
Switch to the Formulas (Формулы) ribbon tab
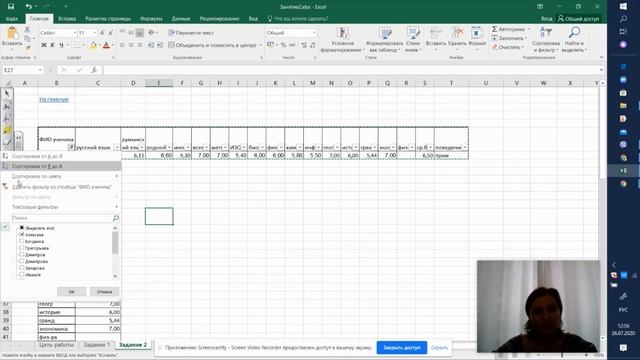pyautogui.click(x=151, y=19)
